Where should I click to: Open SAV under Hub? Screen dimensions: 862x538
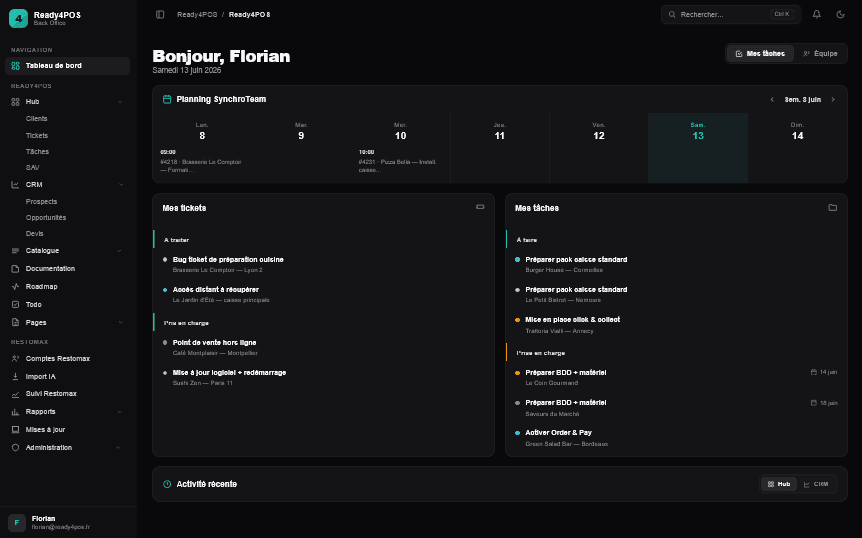tap(32, 168)
